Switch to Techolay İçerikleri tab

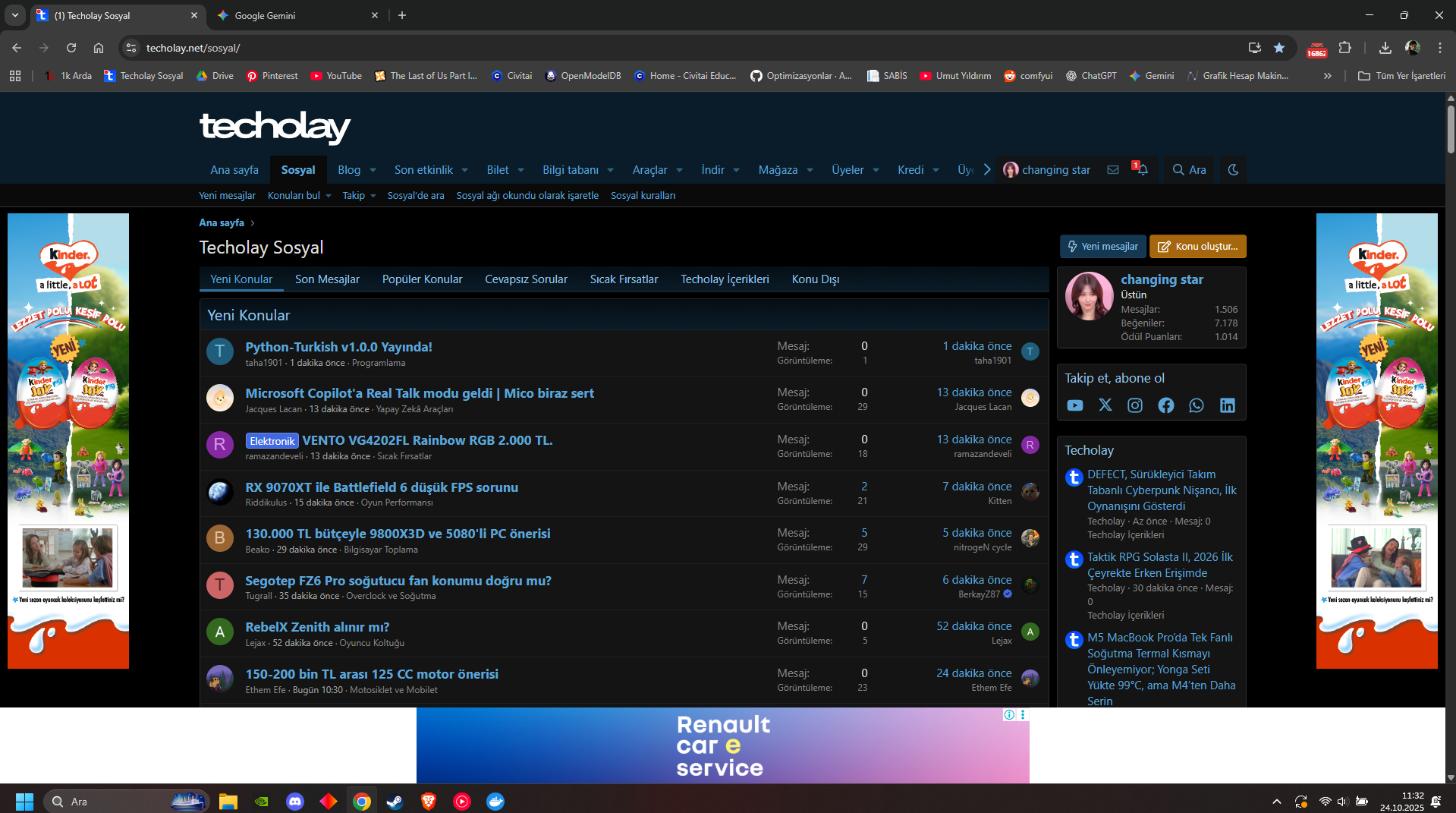click(x=725, y=279)
